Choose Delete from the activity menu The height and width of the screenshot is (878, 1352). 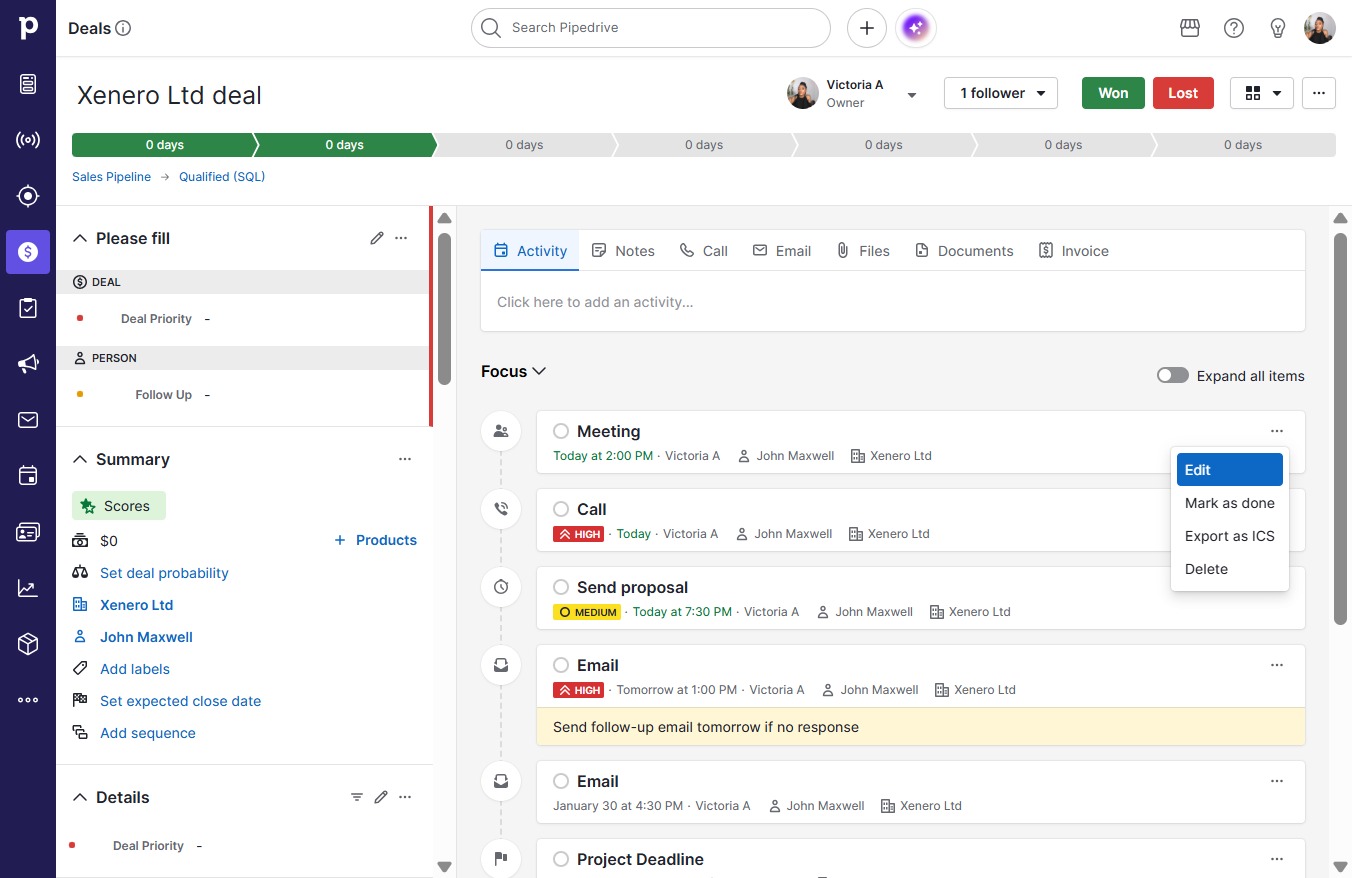(1230, 569)
